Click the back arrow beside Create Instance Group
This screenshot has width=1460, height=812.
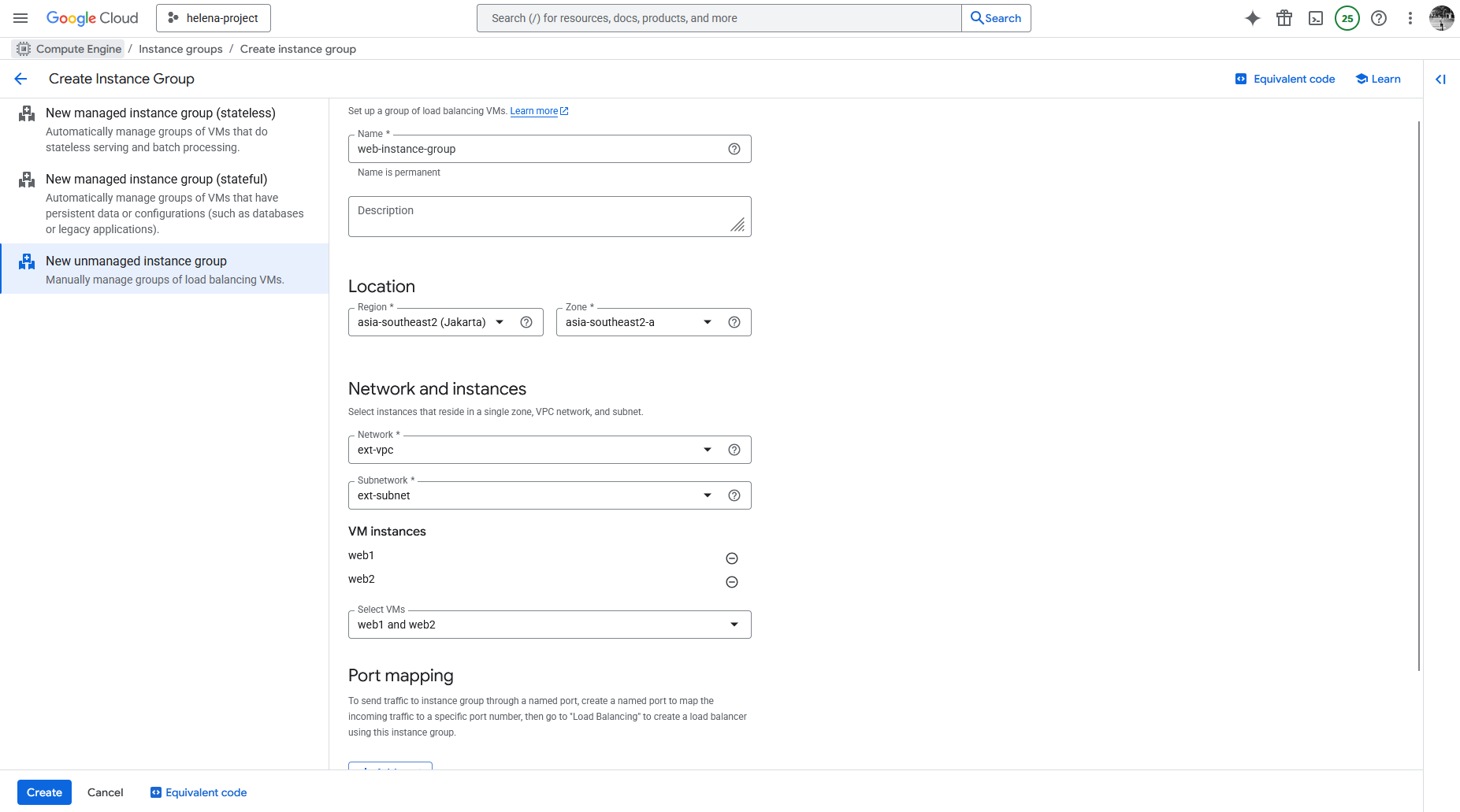(x=21, y=79)
